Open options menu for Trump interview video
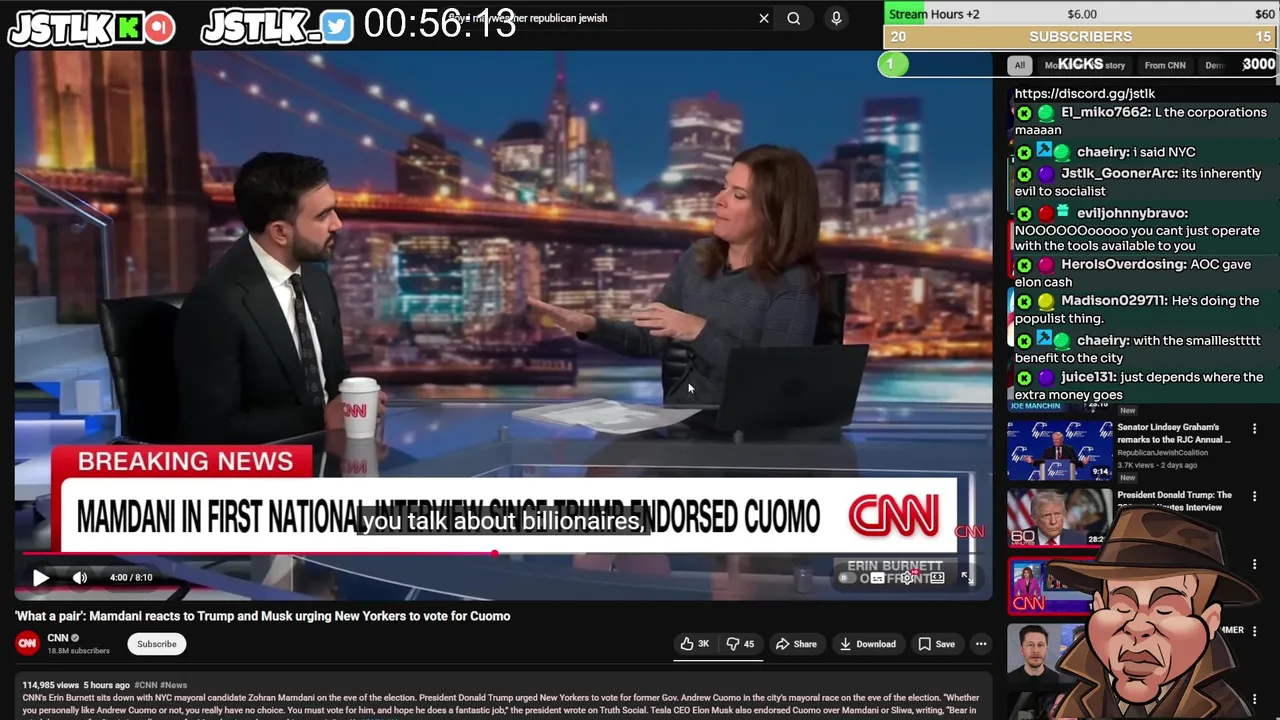Screen dimensions: 1280x720 1254,496
